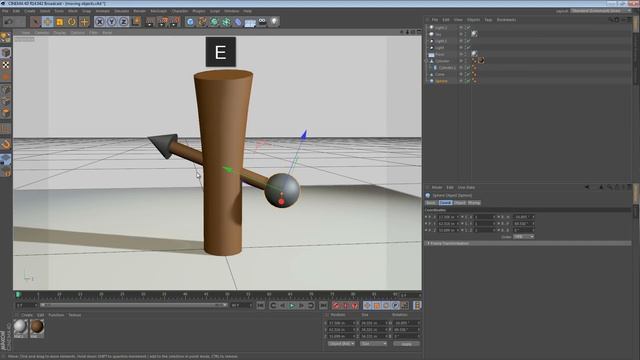The height and width of the screenshot is (360, 640).
Task: Select the Rotate tool in toolbar
Action: coord(72,21)
